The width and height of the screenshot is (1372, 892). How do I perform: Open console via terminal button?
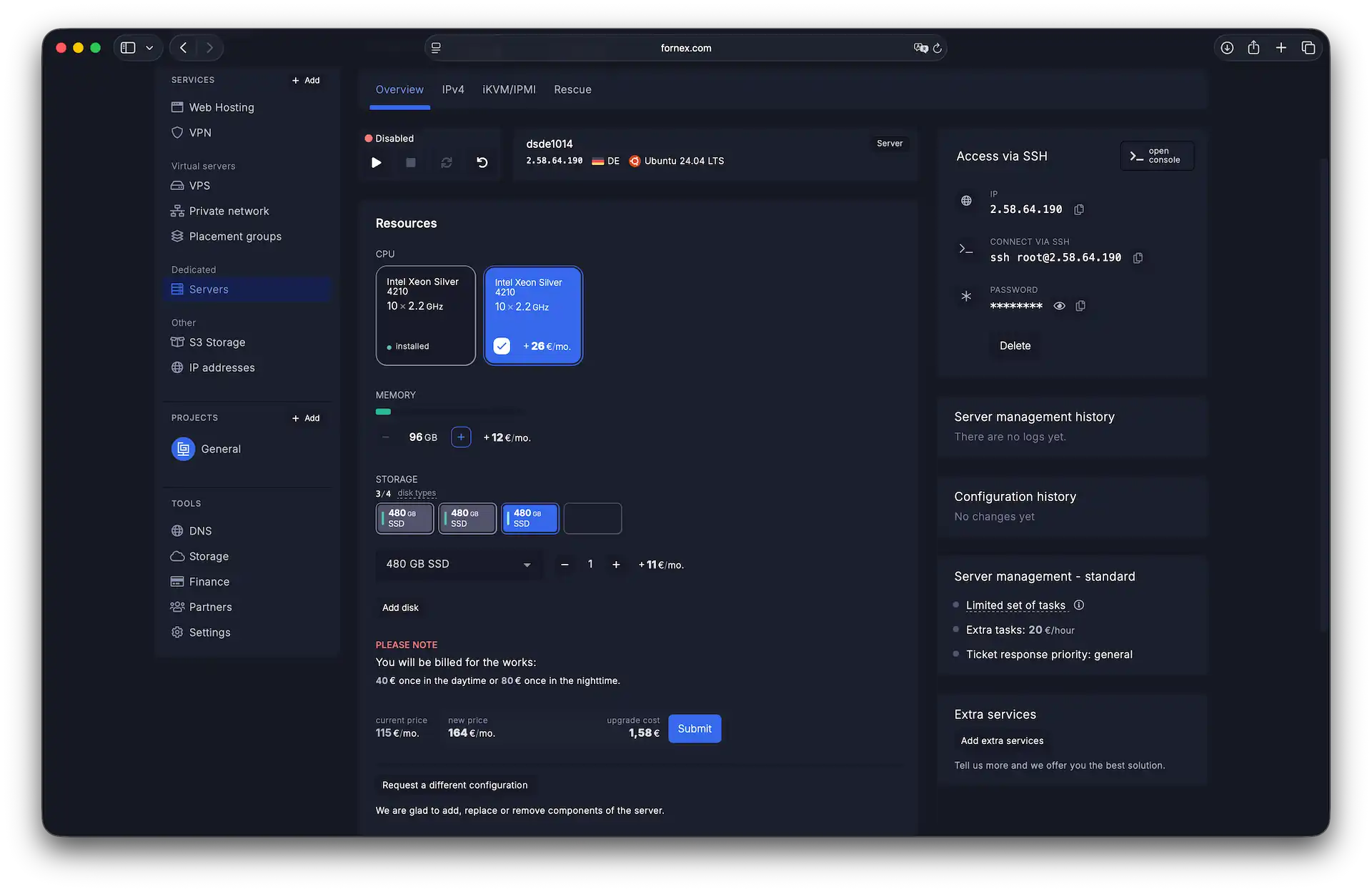coord(1157,156)
